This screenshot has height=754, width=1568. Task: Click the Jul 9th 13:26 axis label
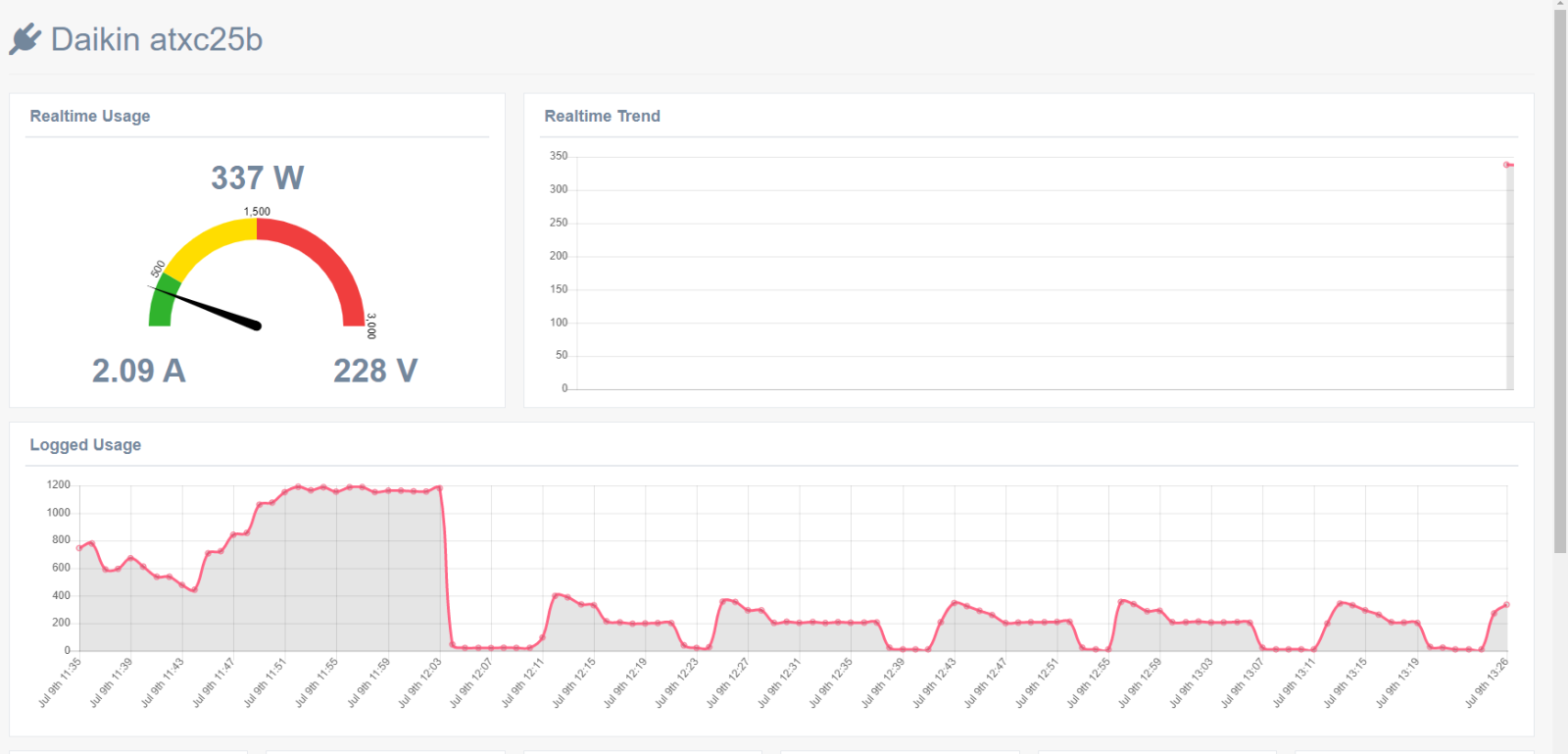1487,682
